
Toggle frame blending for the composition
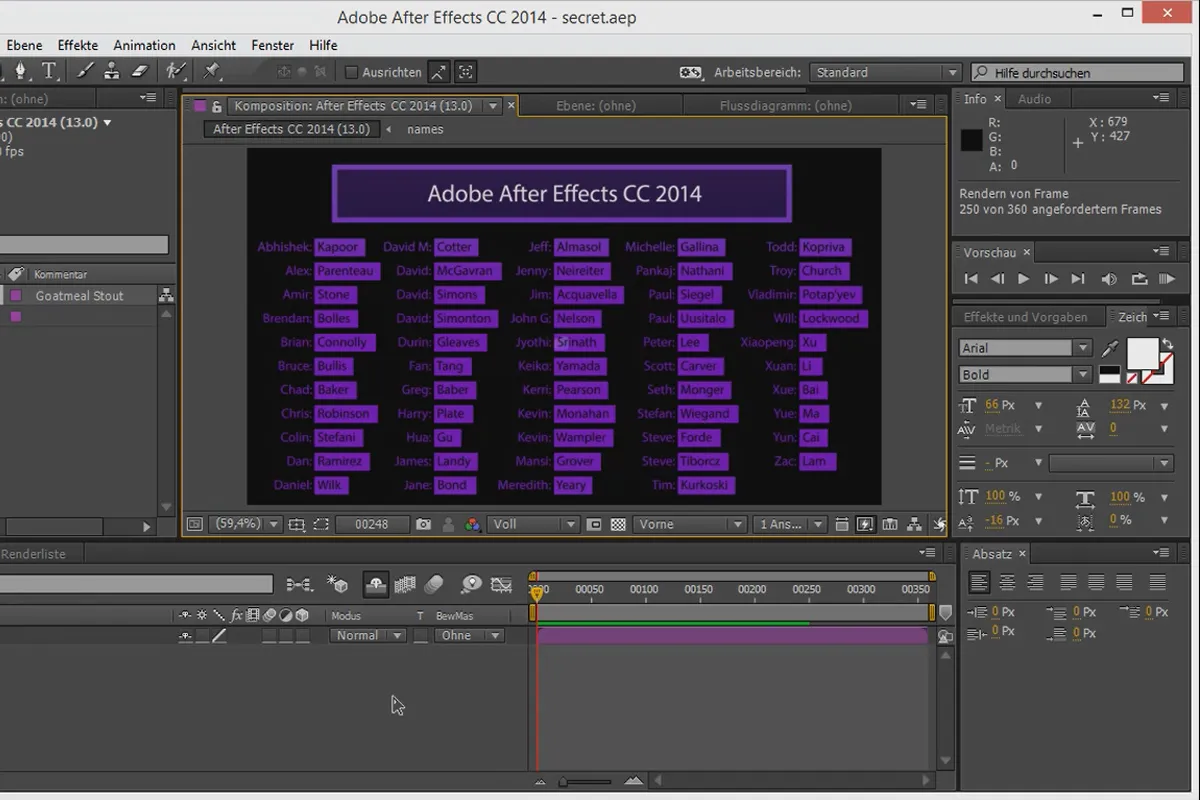tap(405, 585)
